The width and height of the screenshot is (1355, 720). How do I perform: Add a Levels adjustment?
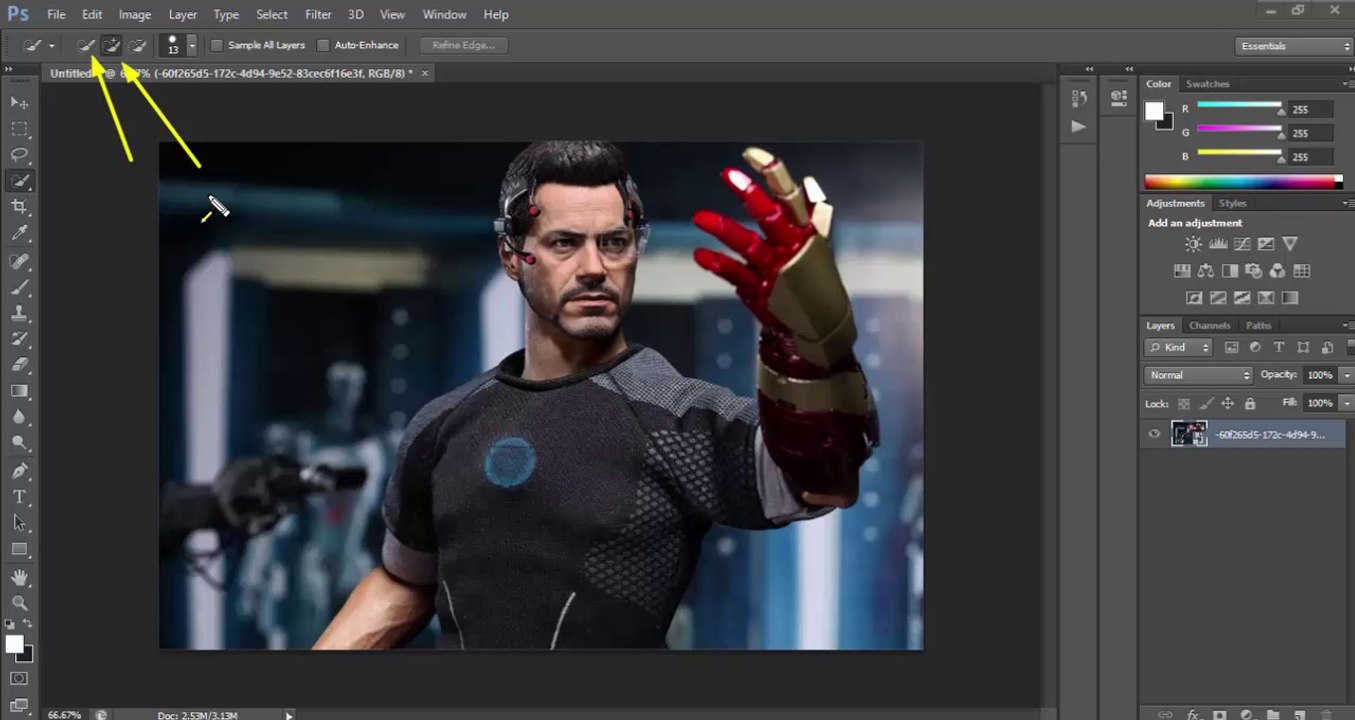[1217, 244]
